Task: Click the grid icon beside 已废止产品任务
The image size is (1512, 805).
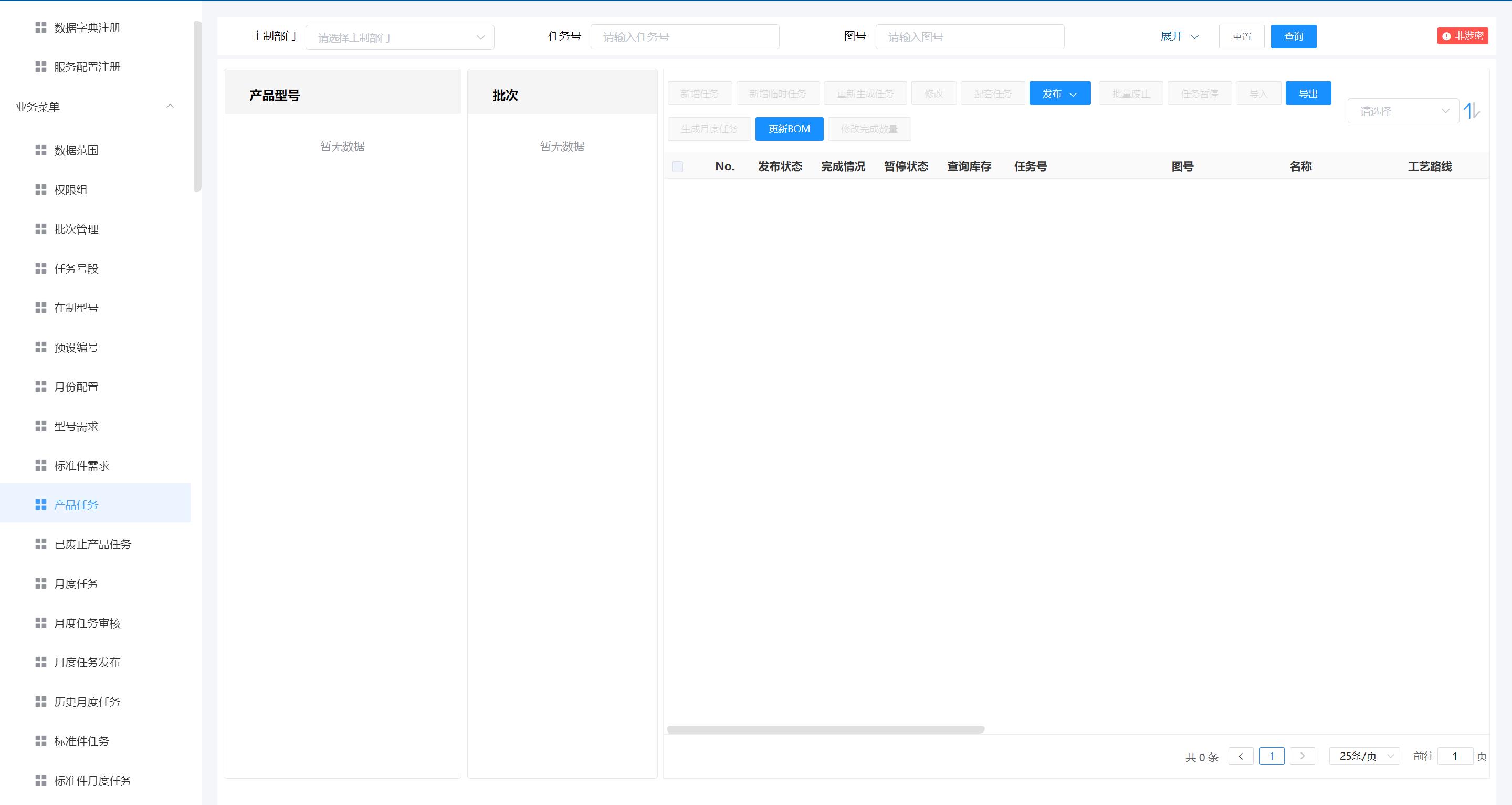Action: tap(40, 543)
